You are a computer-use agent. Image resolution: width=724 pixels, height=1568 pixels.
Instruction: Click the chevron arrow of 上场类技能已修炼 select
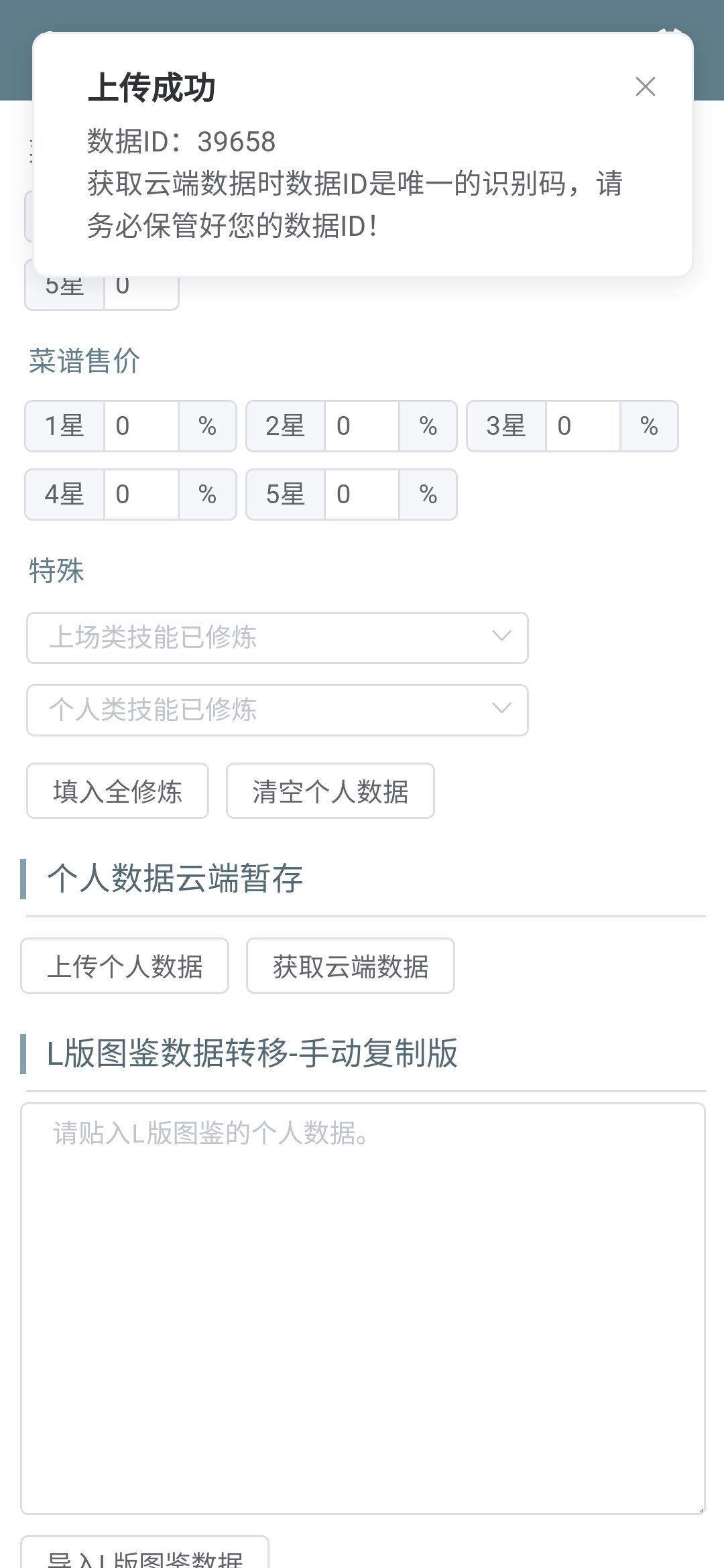point(501,636)
